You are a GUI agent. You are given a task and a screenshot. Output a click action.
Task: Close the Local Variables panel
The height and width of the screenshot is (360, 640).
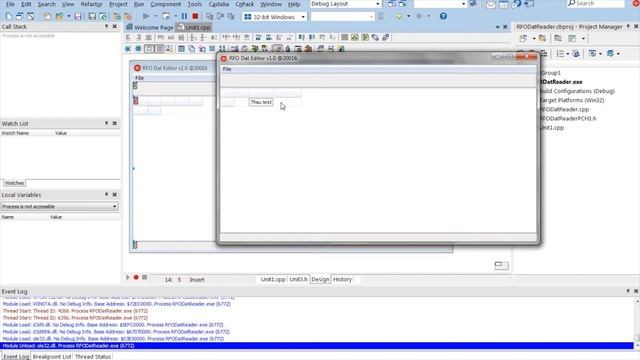(x=115, y=195)
